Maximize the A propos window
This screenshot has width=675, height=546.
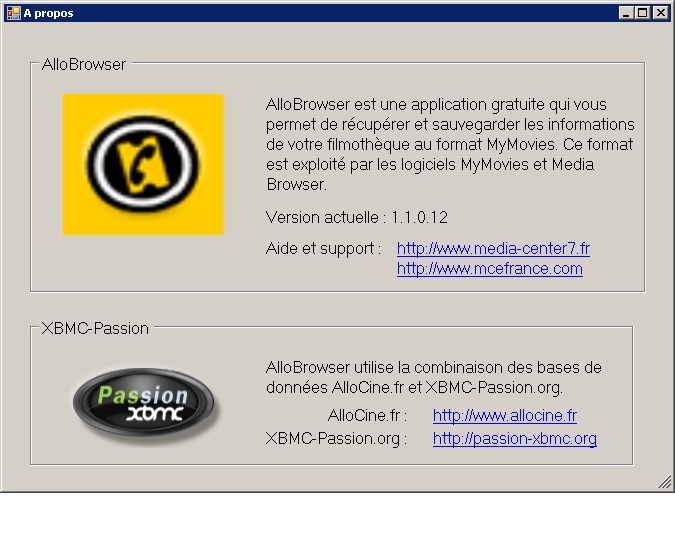click(x=642, y=13)
